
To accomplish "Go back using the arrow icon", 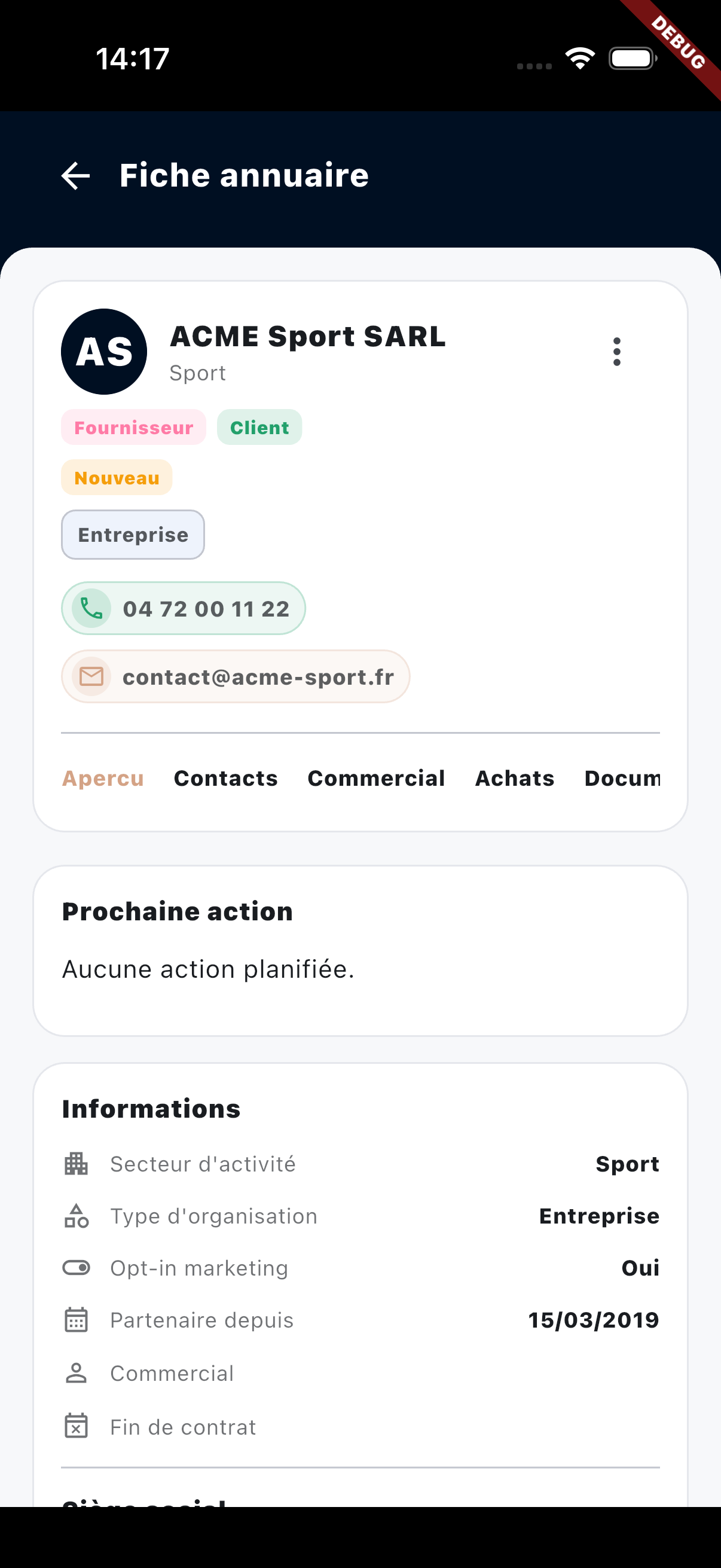I will click(x=75, y=175).
